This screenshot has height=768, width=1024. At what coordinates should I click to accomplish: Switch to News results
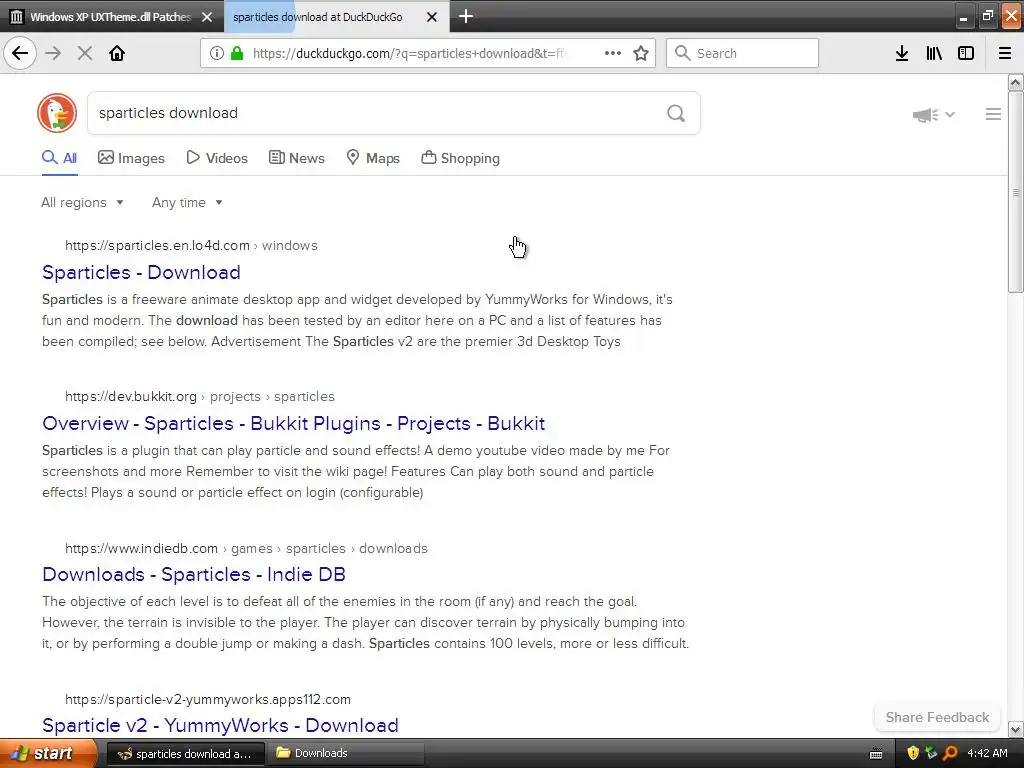click(297, 158)
